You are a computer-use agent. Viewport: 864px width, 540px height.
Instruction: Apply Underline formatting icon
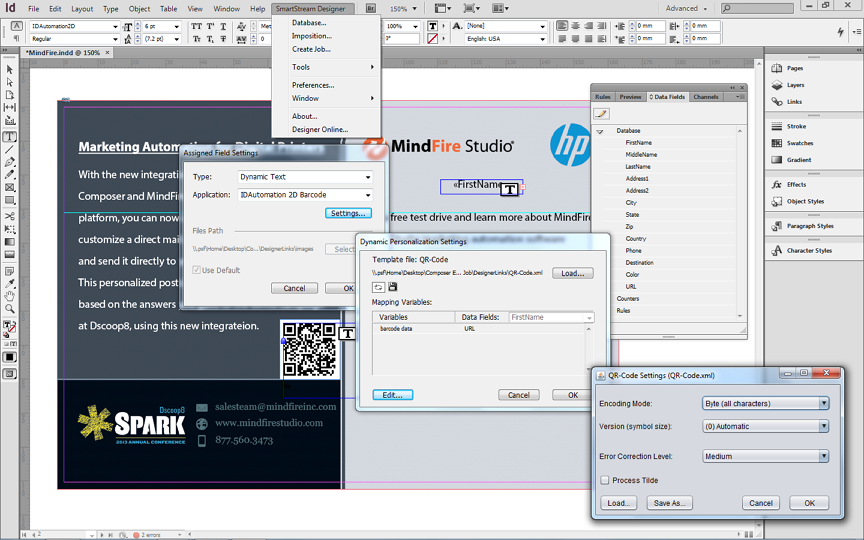tap(223, 26)
